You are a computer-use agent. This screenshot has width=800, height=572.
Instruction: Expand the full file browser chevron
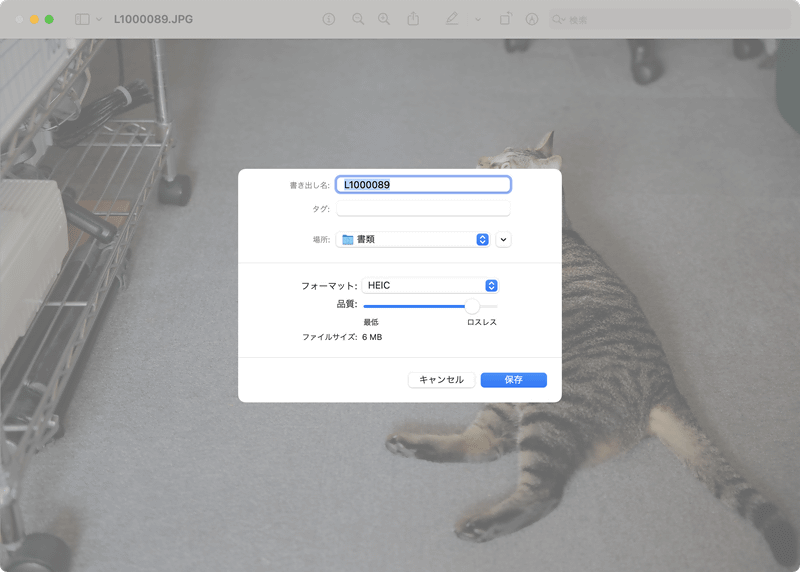point(503,239)
